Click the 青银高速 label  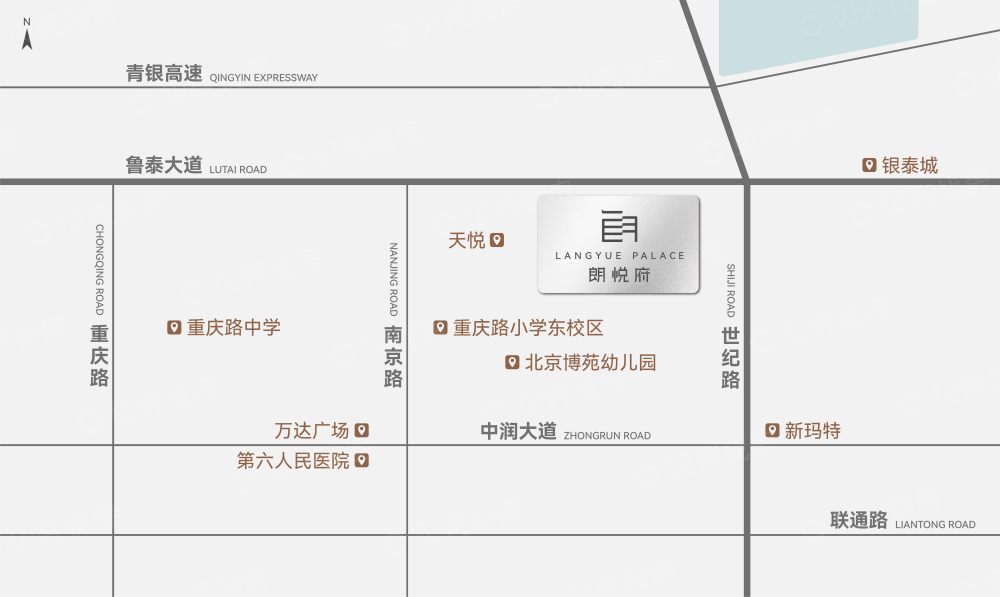(x=164, y=73)
